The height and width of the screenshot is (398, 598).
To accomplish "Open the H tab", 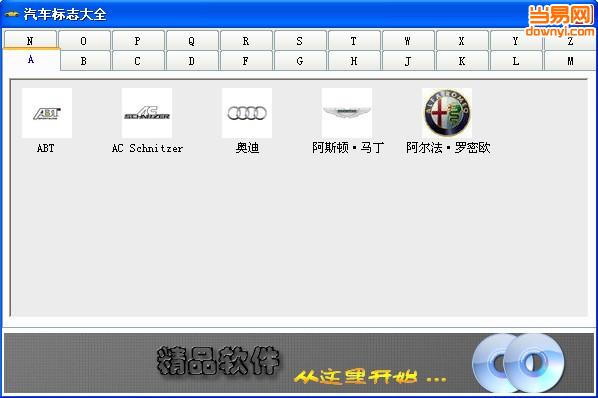I will pos(354,61).
